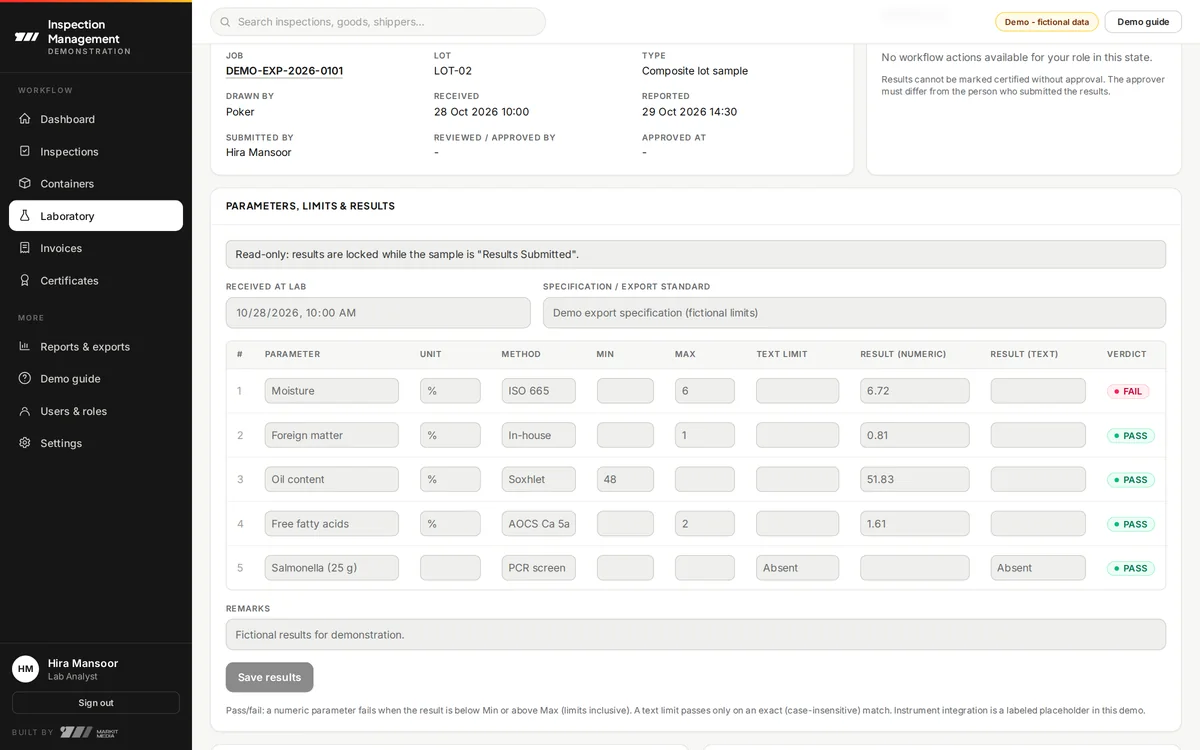Screen dimensions: 1200x750
Task: Open the Dashboard menu item
Action: tap(96, 119)
